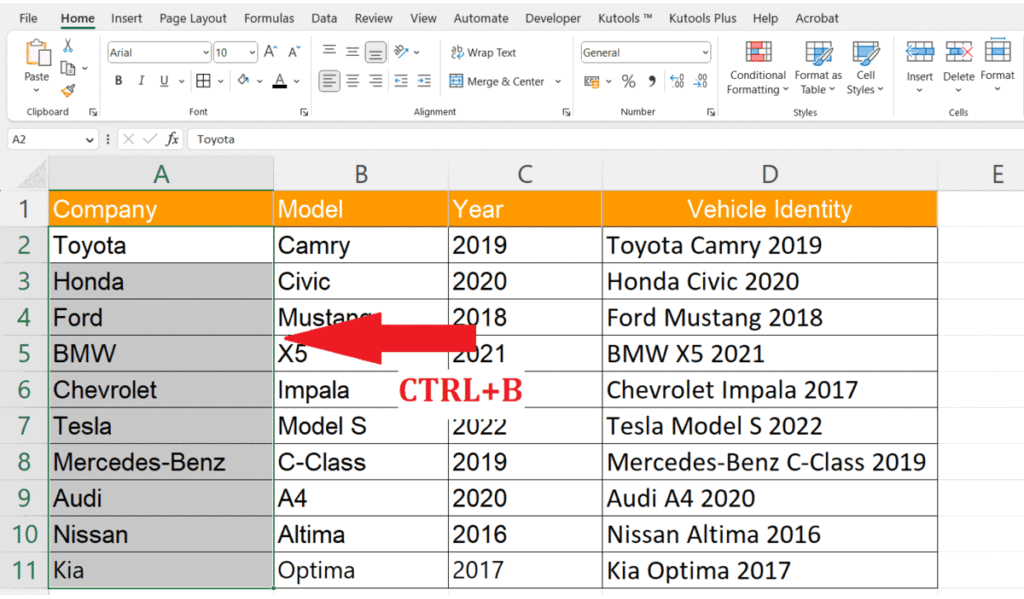This screenshot has height=599, width=1024.
Task: Open Clipboard dialog launcher
Action: (x=93, y=112)
